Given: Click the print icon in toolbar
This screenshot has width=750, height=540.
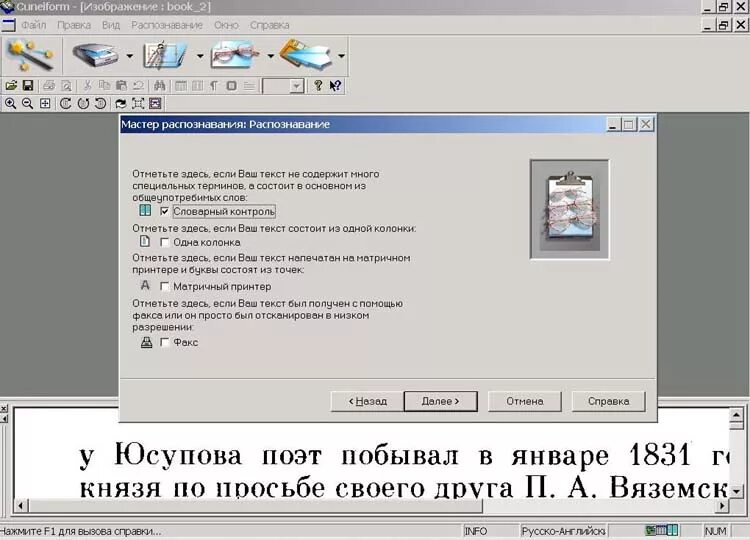Looking at the screenshot, I should click(49, 86).
